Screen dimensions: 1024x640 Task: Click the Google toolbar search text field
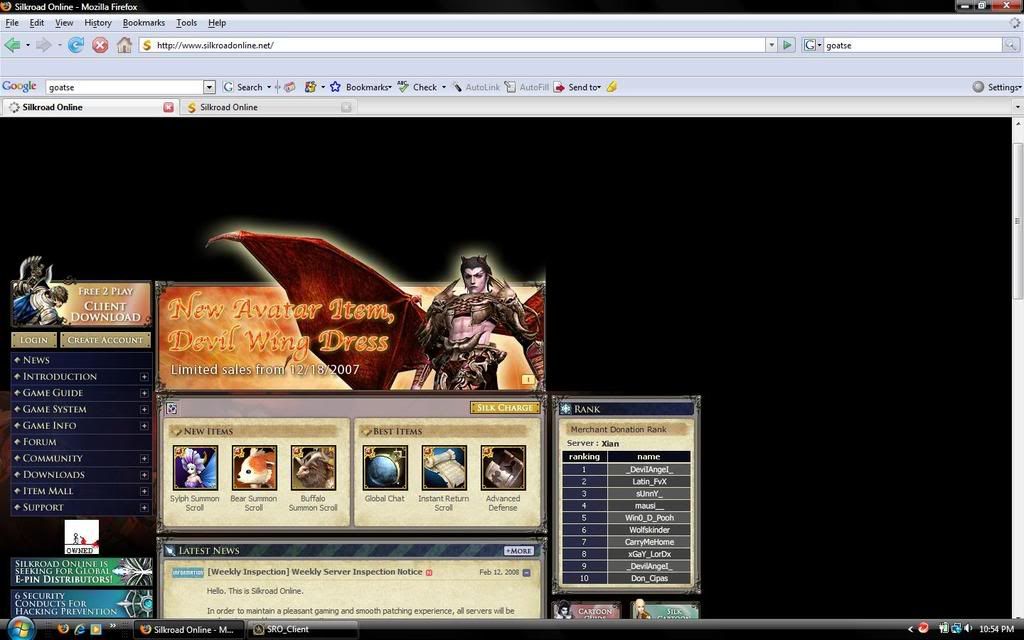tap(125, 87)
